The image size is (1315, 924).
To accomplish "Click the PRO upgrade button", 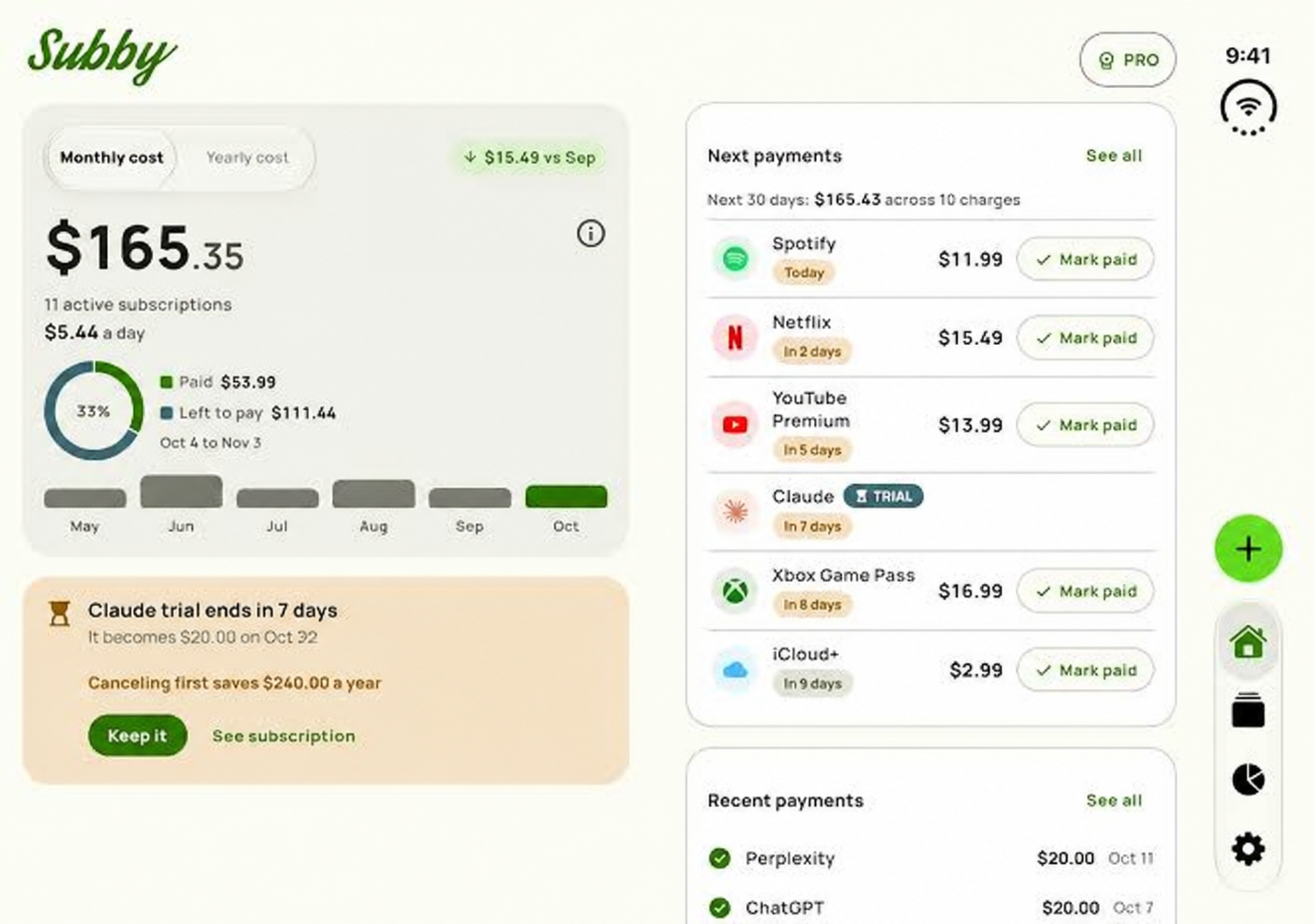I will point(1128,60).
